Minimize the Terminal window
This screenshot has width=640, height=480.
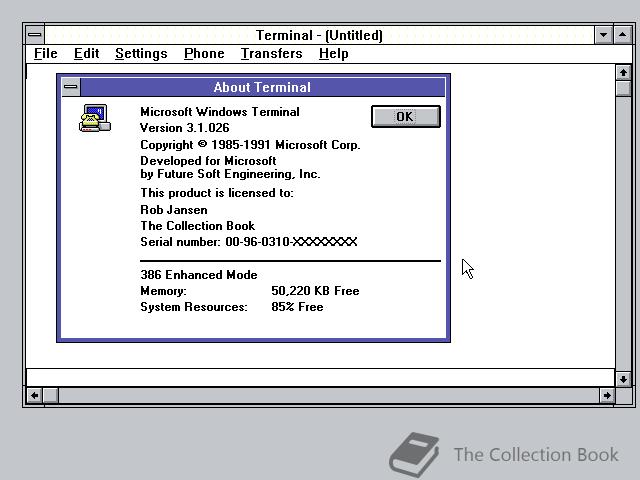(603, 35)
